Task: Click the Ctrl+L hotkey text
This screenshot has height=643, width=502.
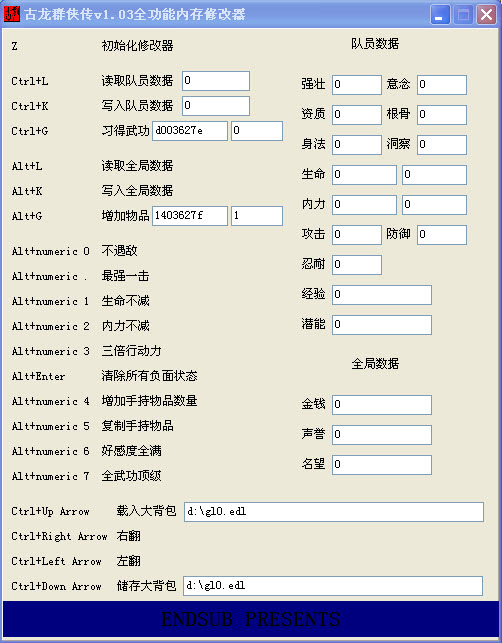Action: (x=30, y=81)
